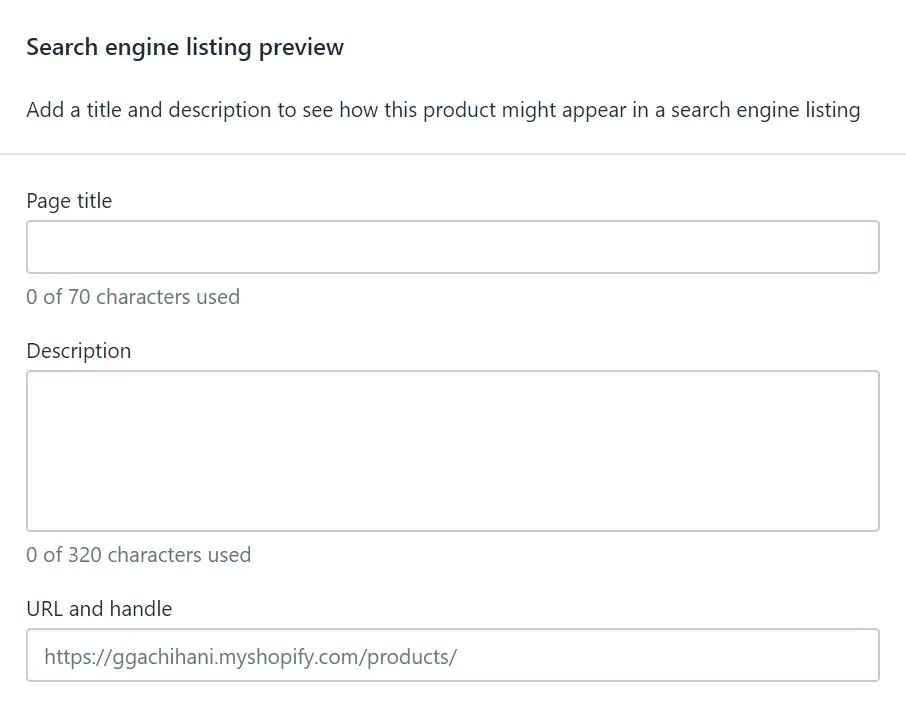Click the Page title input field

pyautogui.click(x=452, y=247)
